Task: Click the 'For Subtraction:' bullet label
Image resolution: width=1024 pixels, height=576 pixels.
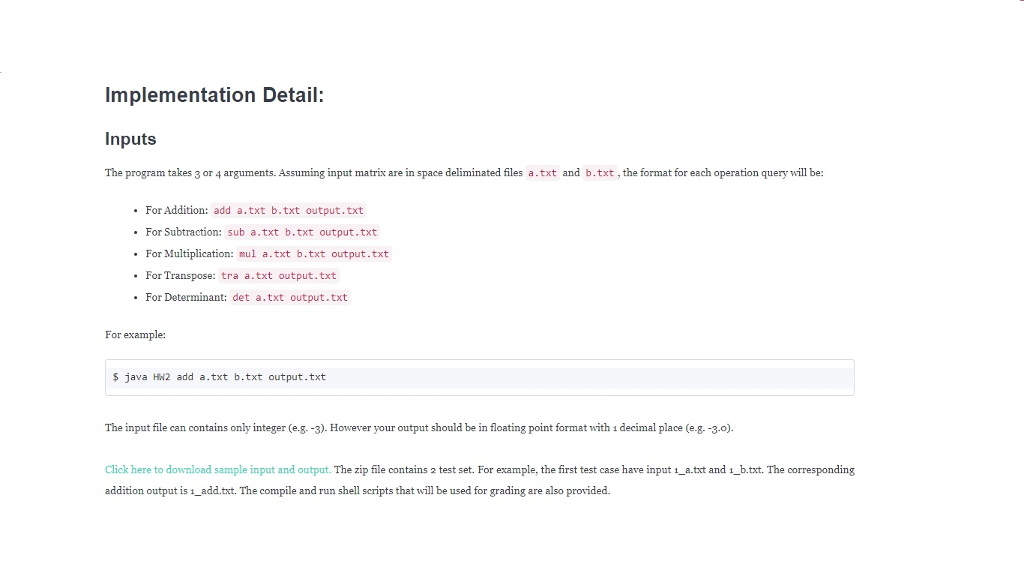Action: (184, 232)
